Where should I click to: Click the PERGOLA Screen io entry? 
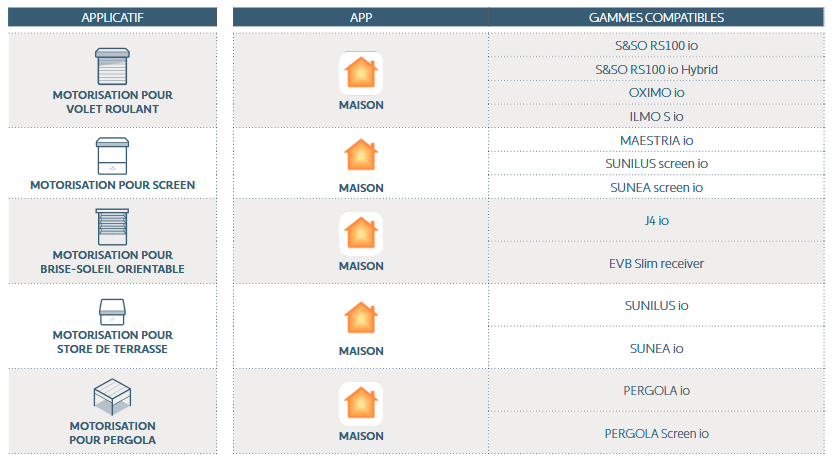[656, 434]
